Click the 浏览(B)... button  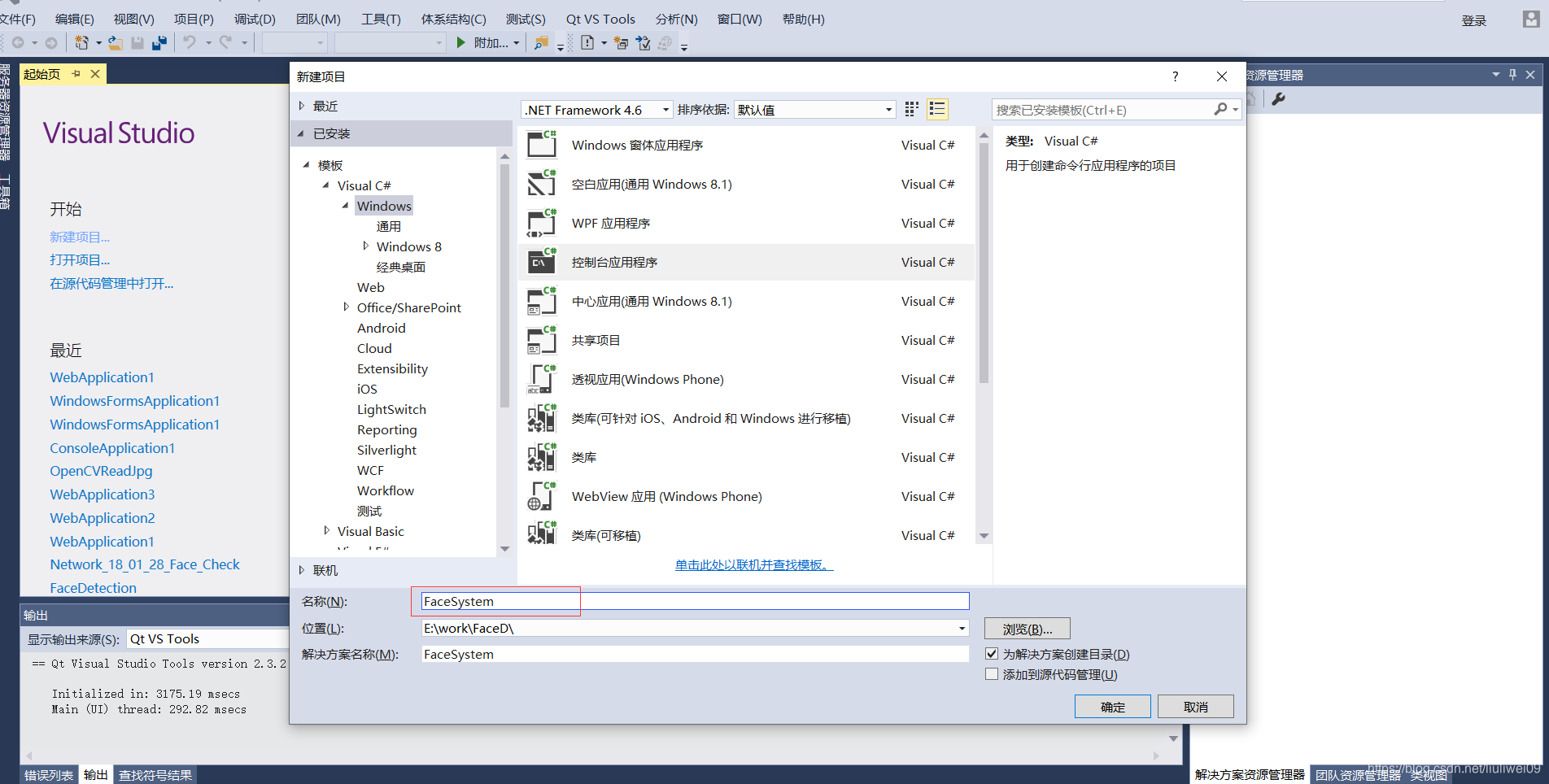click(x=1027, y=629)
